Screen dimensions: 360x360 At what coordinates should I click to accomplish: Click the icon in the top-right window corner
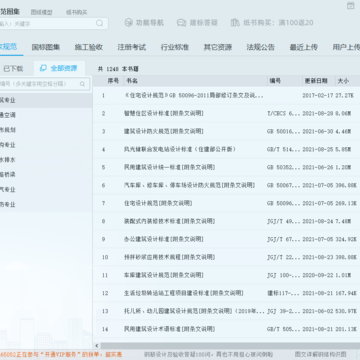[350, 5]
